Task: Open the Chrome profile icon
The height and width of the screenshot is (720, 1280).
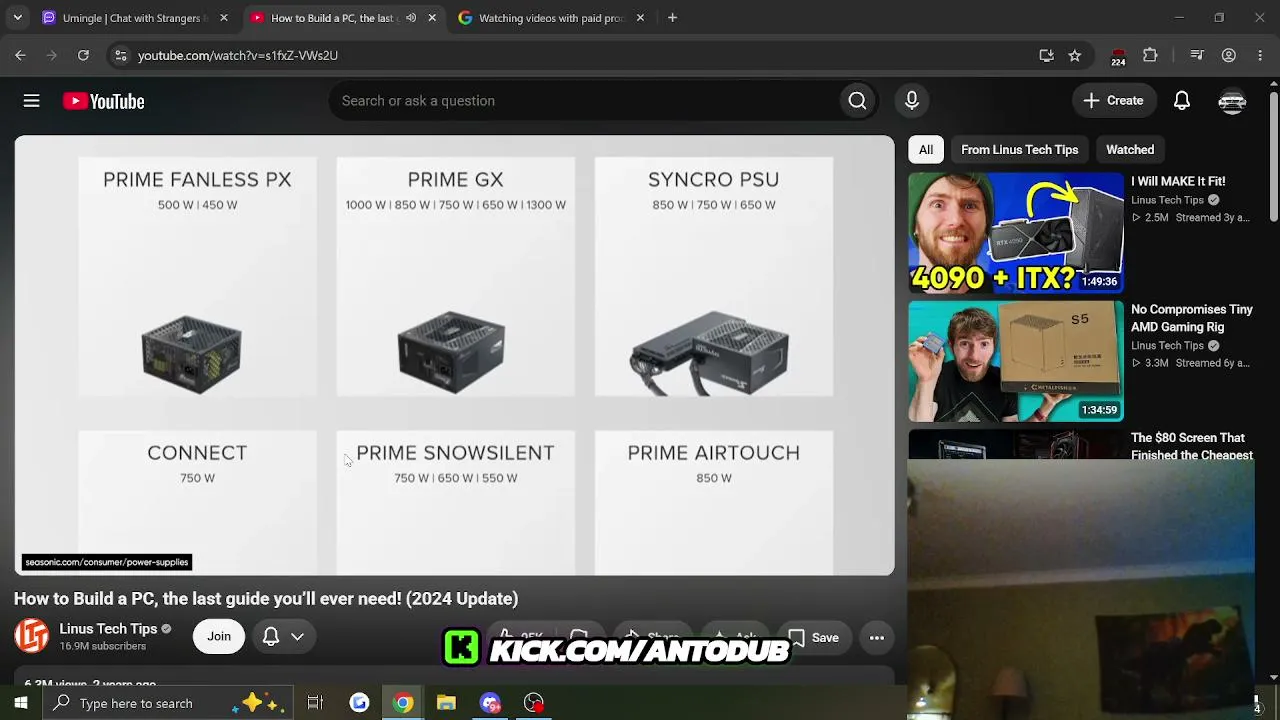Action: pyautogui.click(x=1229, y=55)
